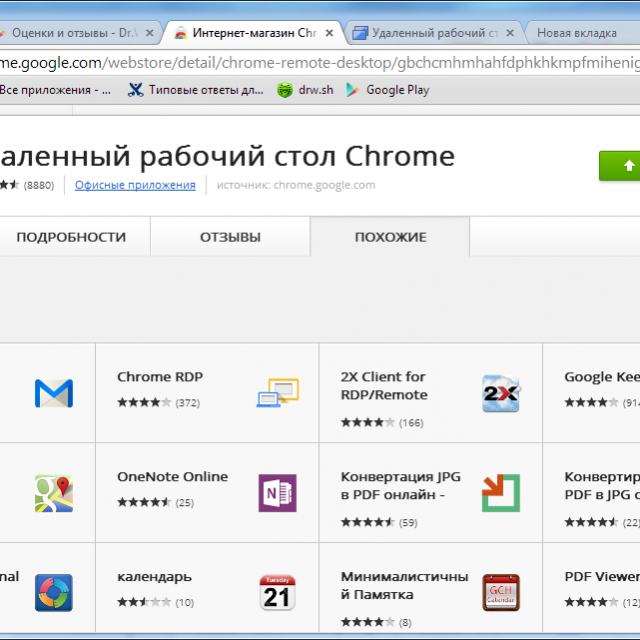Open the календарь app title
The height and width of the screenshot is (640, 640).
click(155, 577)
